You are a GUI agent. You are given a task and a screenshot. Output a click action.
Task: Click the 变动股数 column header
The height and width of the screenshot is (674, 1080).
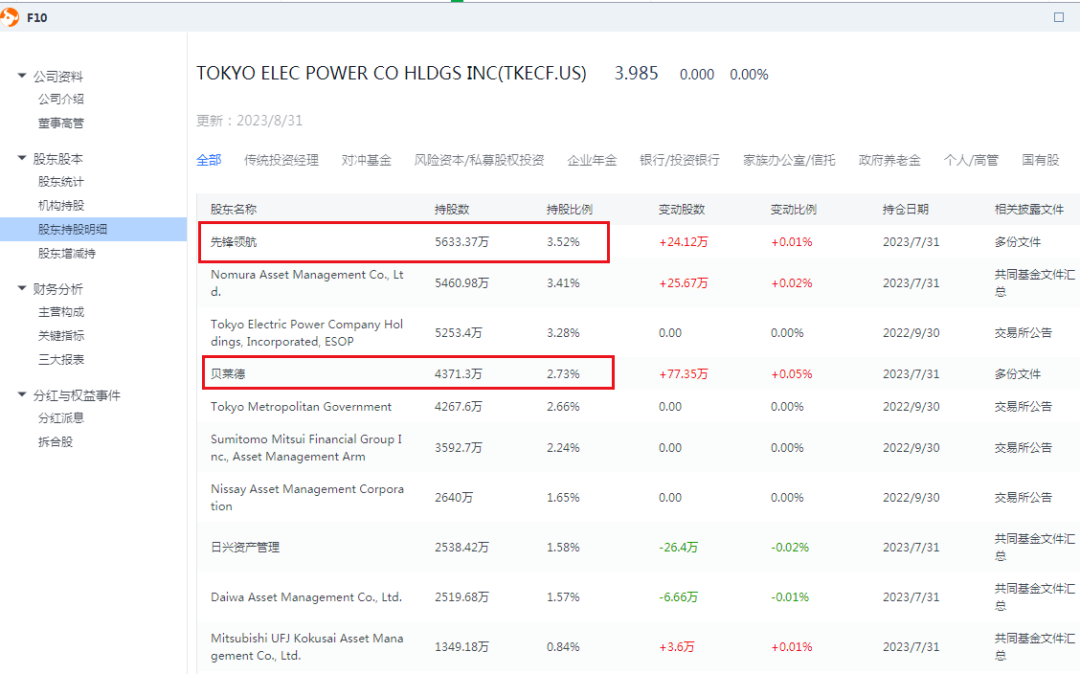681,209
